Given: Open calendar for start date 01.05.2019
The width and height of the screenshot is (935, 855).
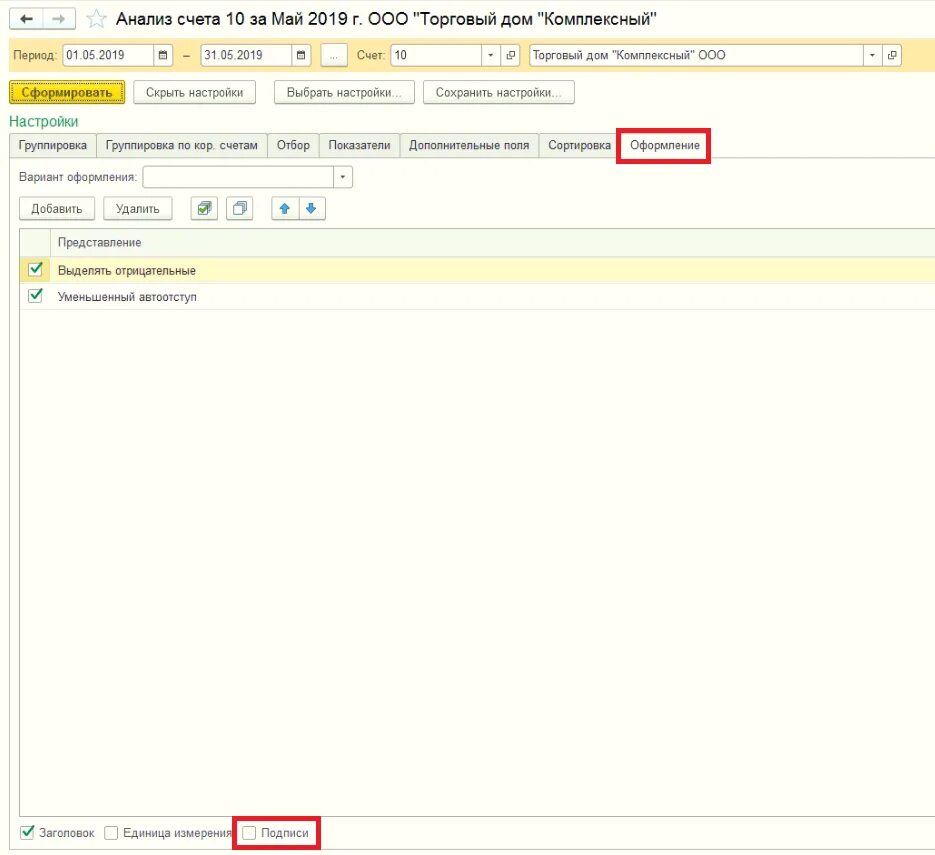Looking at the screenshot, I should (163, 55).
